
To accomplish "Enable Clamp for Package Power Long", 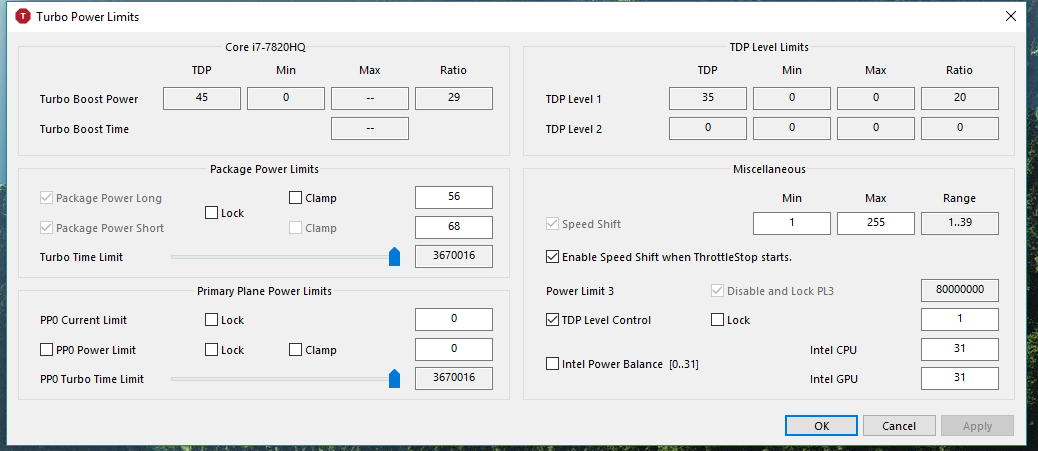I will [x=295, y=198].
